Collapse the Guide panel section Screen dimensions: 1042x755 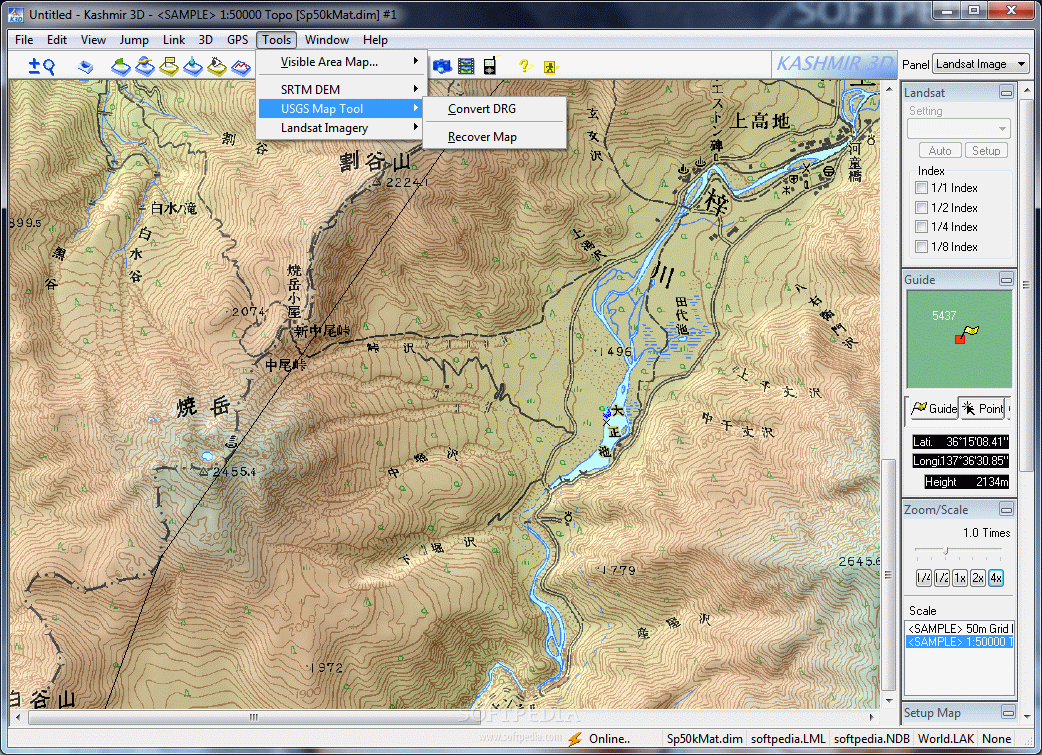tap(1006, 280)
